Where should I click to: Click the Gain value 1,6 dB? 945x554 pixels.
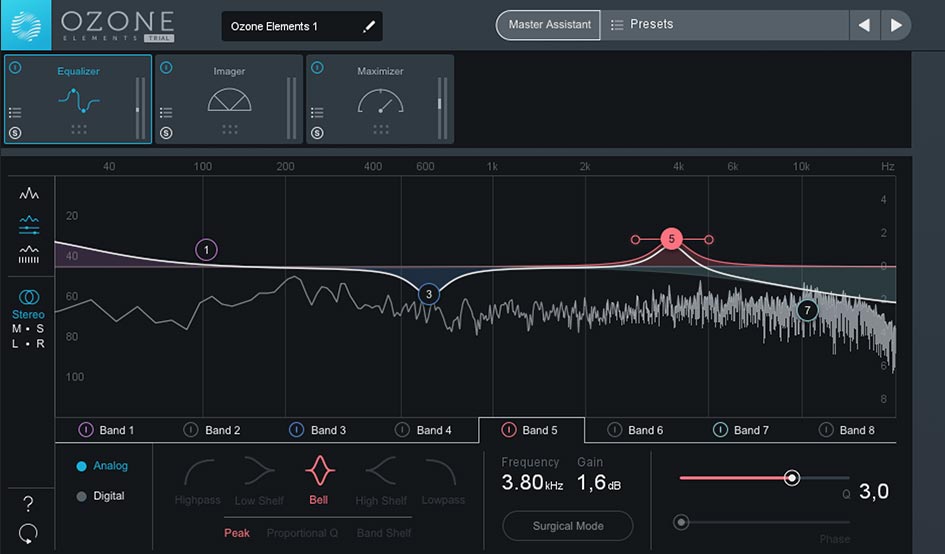pyautogui.click(x=598, y=483)
